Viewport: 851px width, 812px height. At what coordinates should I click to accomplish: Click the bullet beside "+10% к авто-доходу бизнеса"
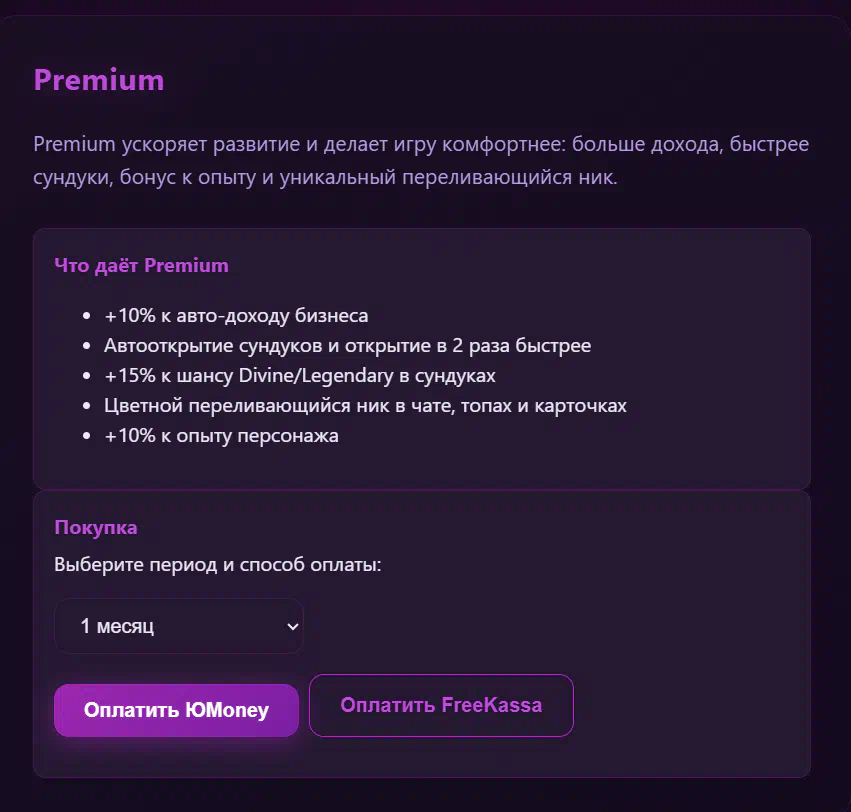(x=87, y=316)
